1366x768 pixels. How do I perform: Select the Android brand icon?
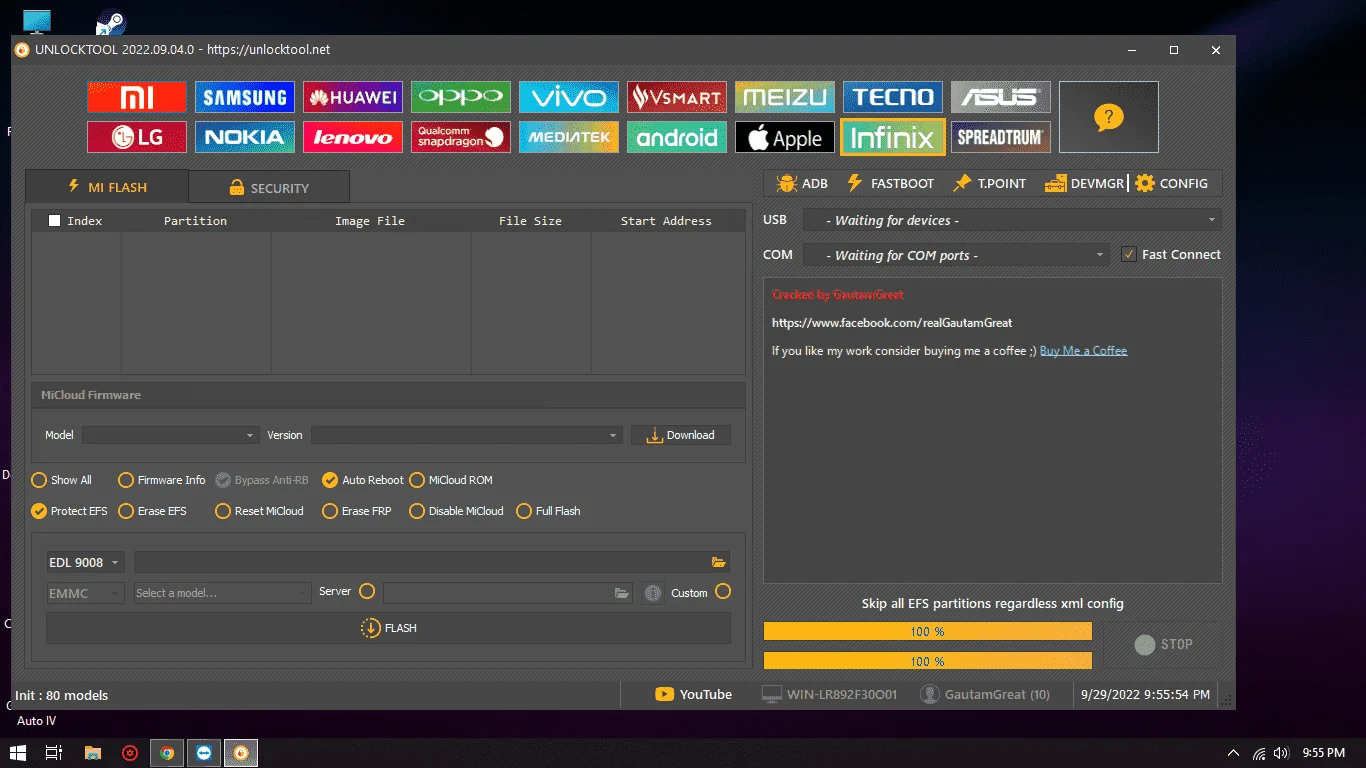[x=677, y=137]
